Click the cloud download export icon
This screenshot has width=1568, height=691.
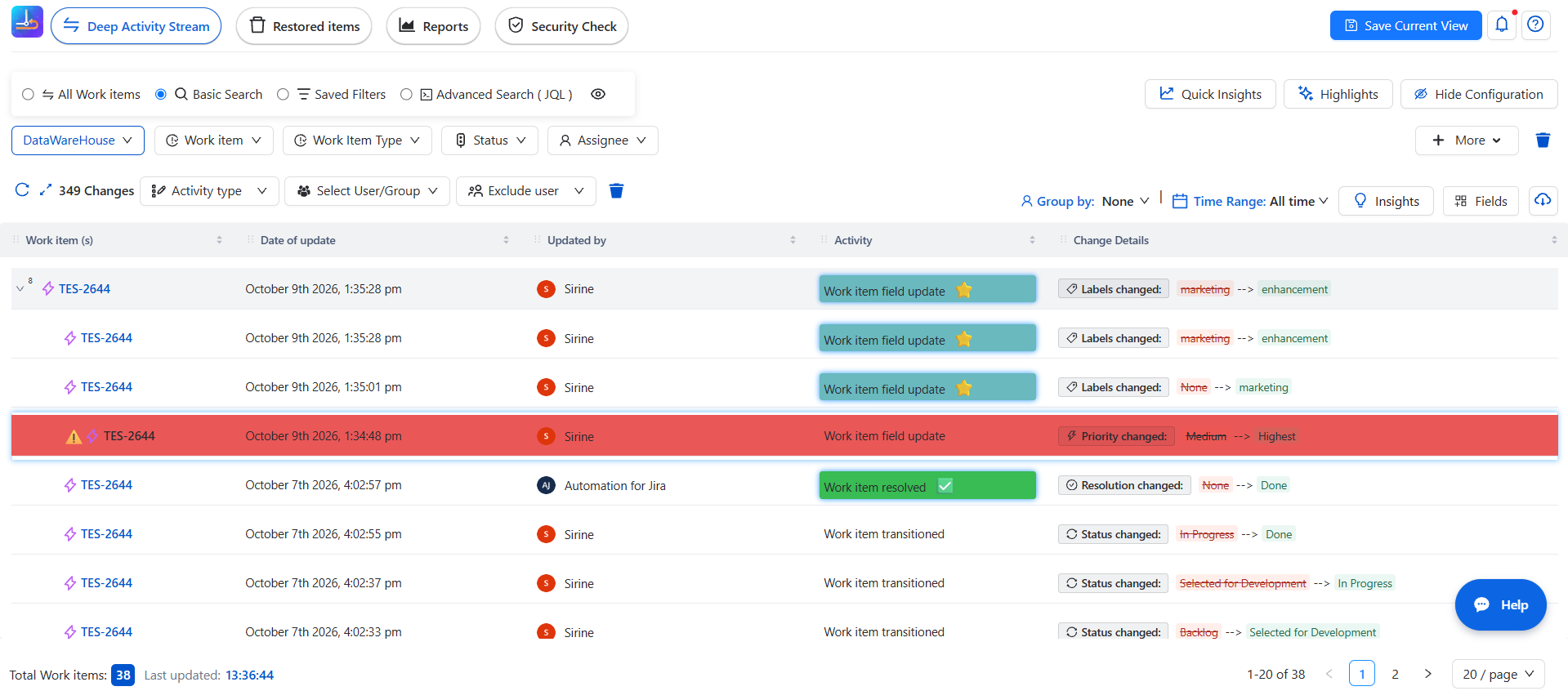1543,200
